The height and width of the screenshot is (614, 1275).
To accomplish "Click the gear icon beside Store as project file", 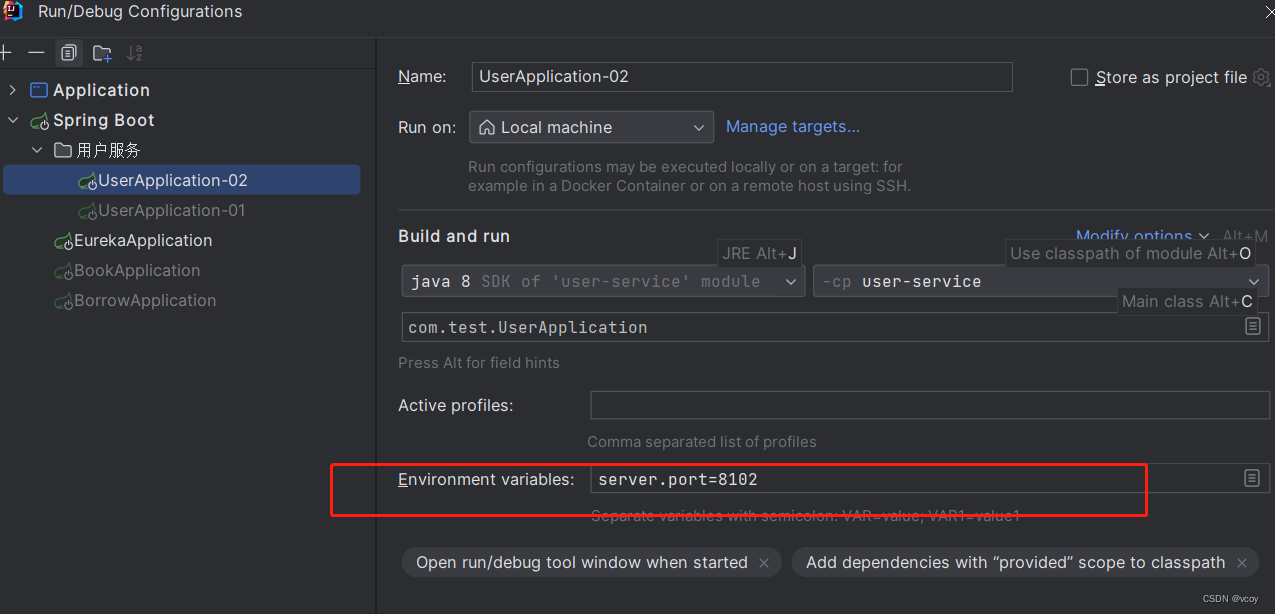I will click(x=1261, y=77).
